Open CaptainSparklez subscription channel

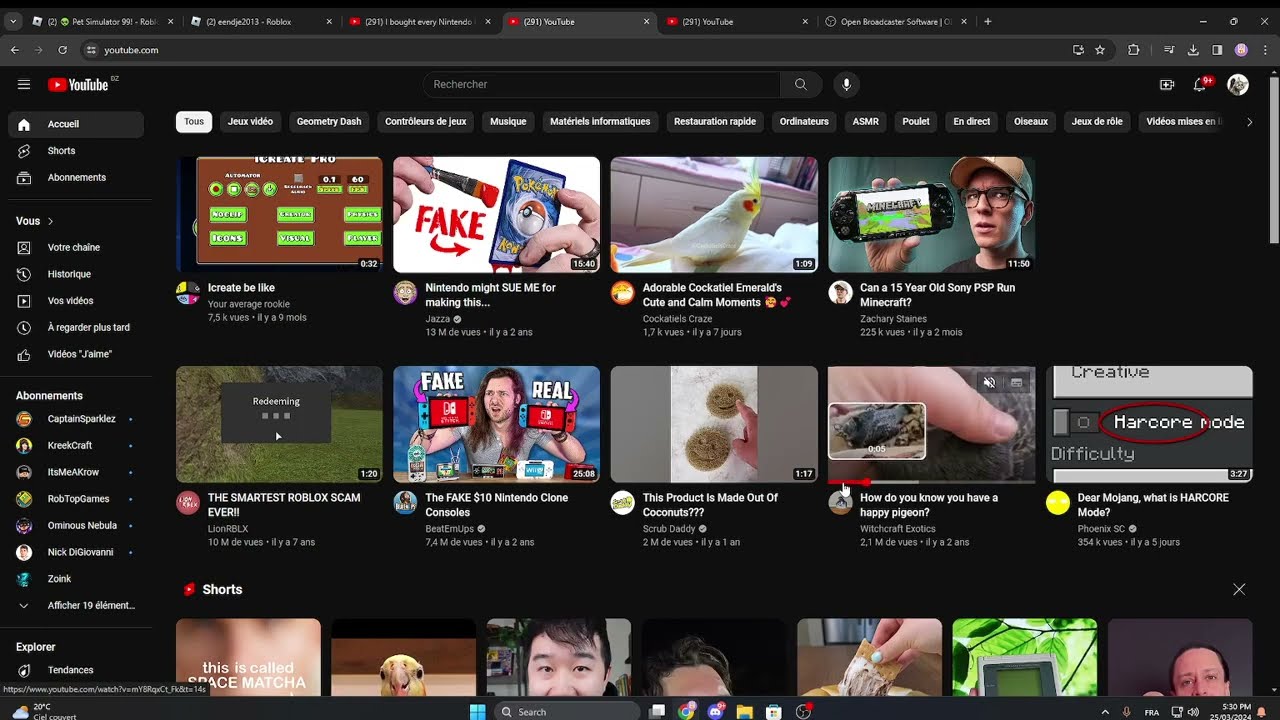[76, 419]
